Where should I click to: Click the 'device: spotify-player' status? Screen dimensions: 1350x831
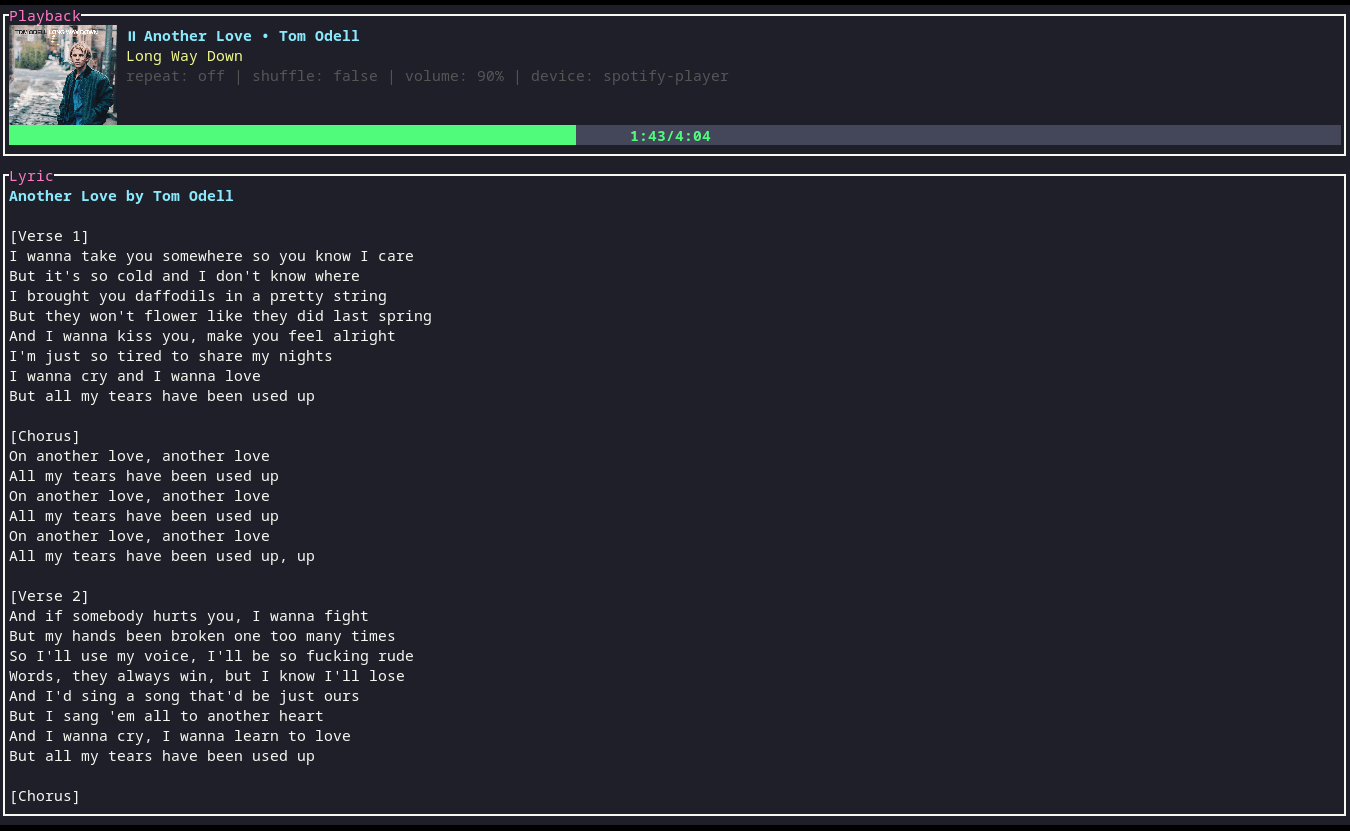coord(630,76)
